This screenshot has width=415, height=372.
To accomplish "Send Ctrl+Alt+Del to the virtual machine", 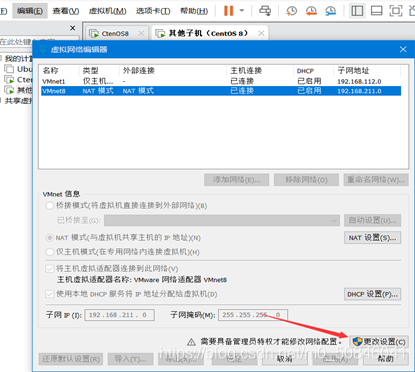I will [265, 11].
